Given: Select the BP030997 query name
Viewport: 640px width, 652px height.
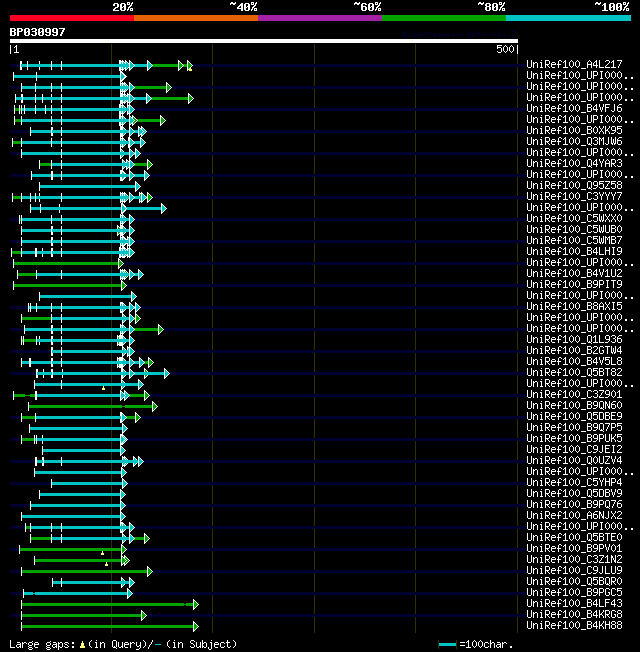Looking at the screenshot, I should (37, 32).
